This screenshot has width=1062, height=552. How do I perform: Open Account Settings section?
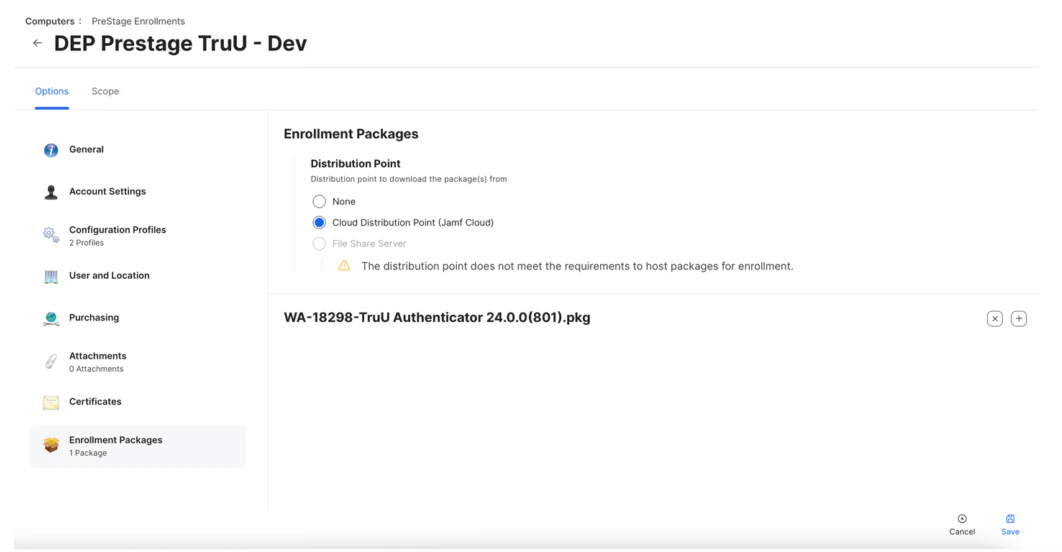pos(138,192)
